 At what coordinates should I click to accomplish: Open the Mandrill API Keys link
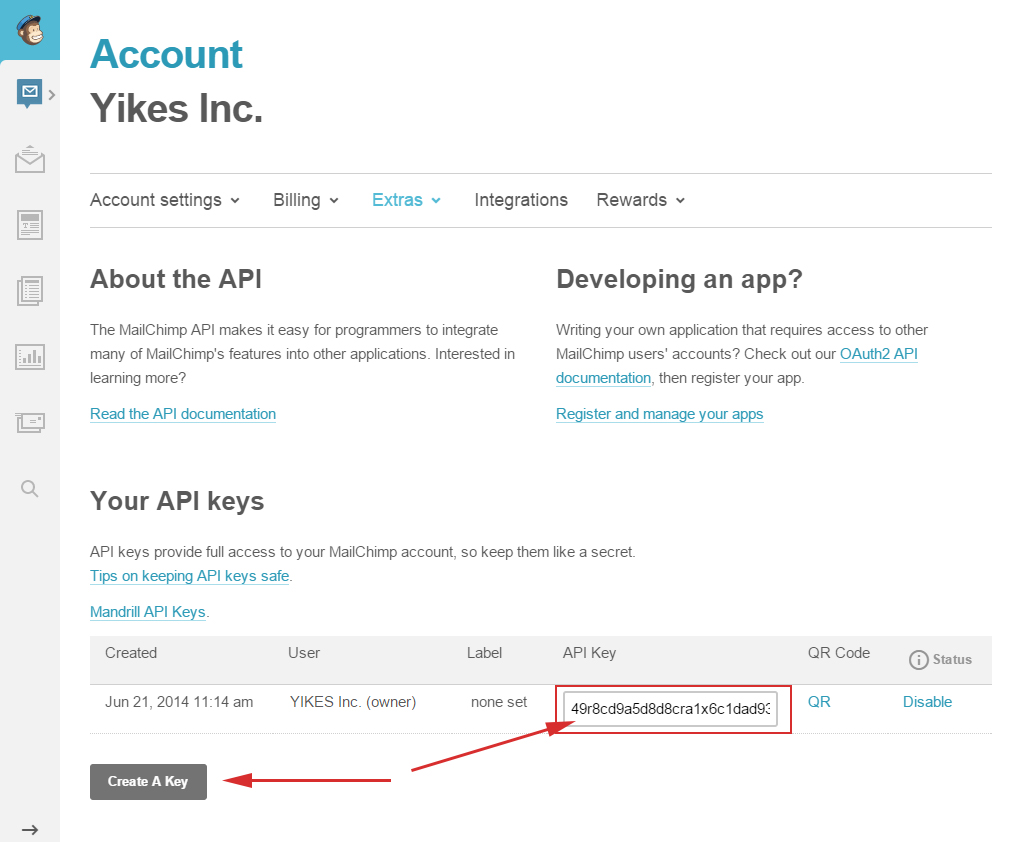148,612
